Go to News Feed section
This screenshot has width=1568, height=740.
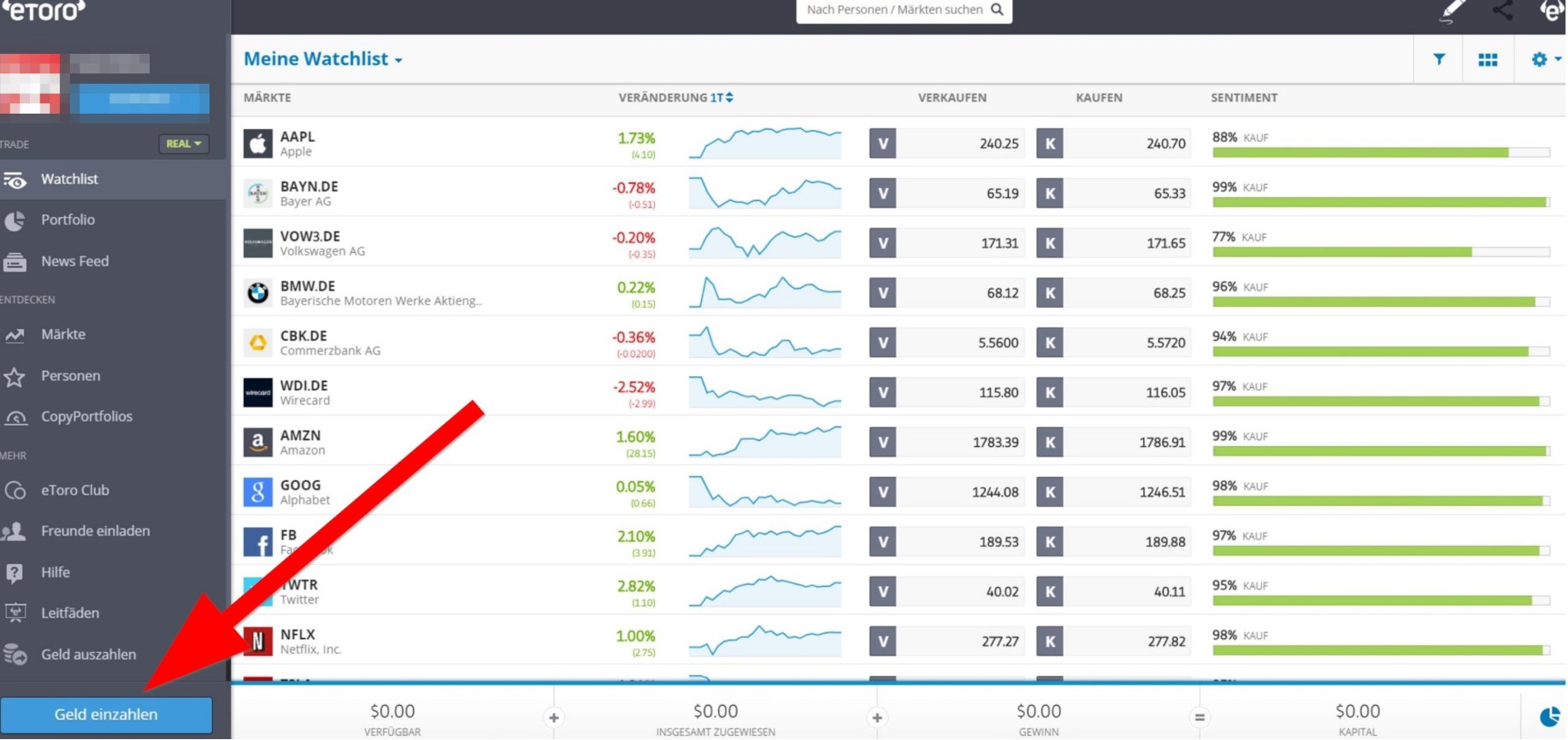[74, 261]
